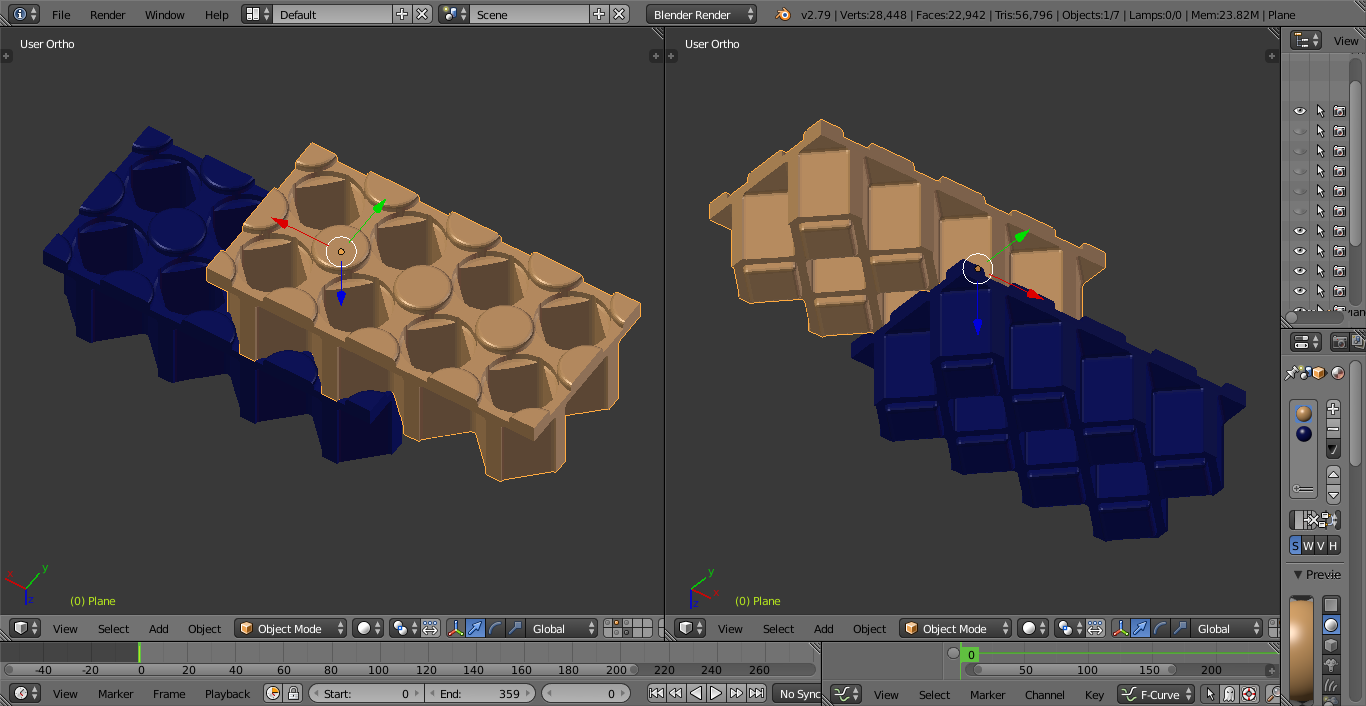Browse scenes with the scene icon
The height and width of the screenshot is (706, 1366).
point(455,14)
